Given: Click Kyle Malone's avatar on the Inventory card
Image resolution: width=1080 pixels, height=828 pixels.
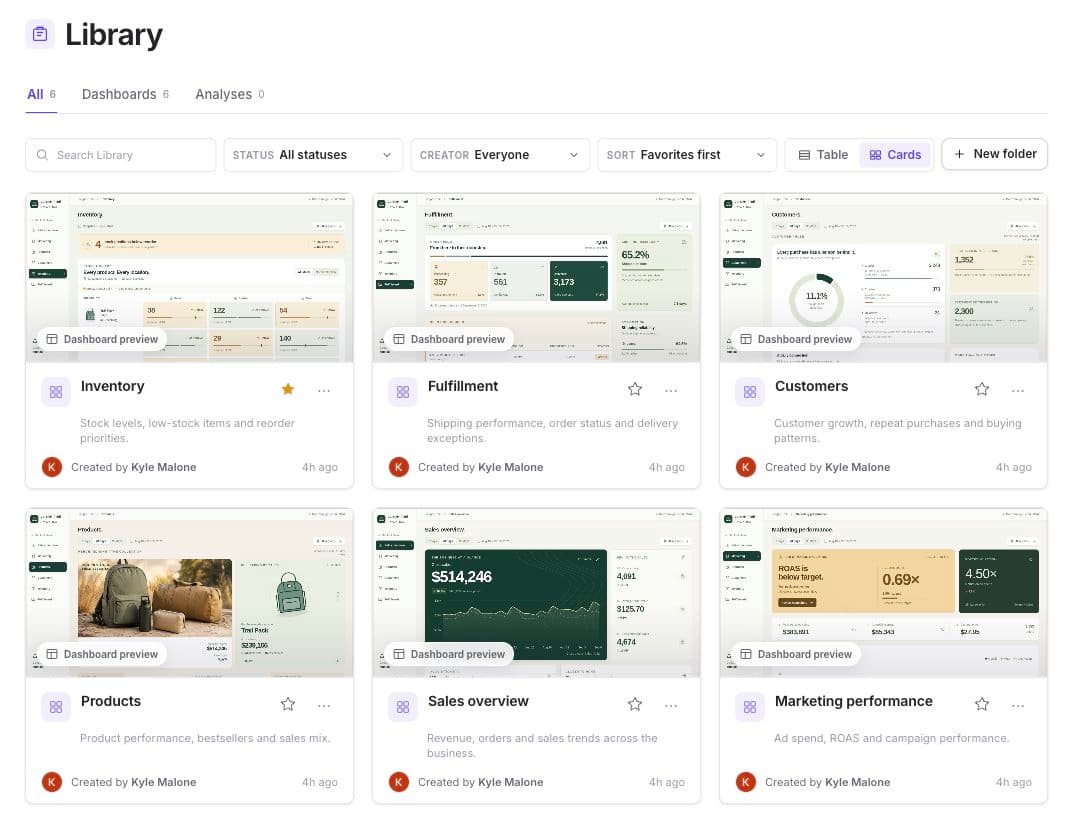Looking at the screenshot, I should 52,467.
